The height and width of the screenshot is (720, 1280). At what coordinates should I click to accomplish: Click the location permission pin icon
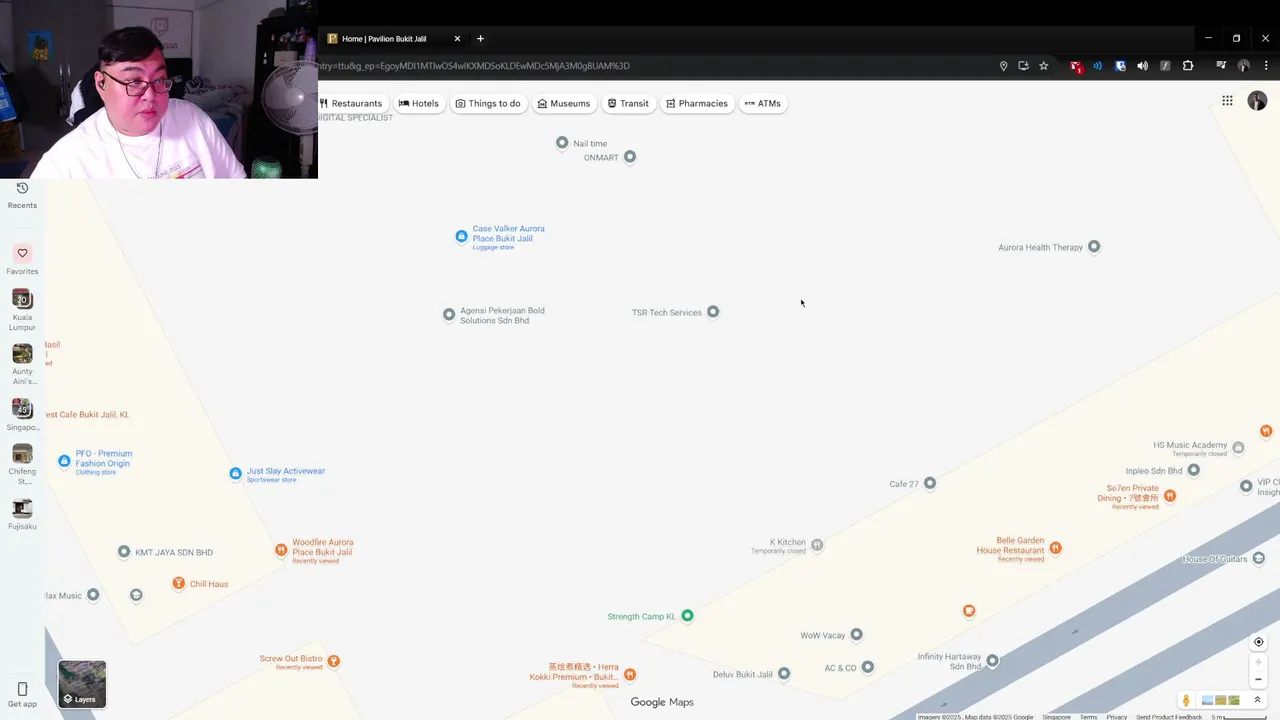1003,66
